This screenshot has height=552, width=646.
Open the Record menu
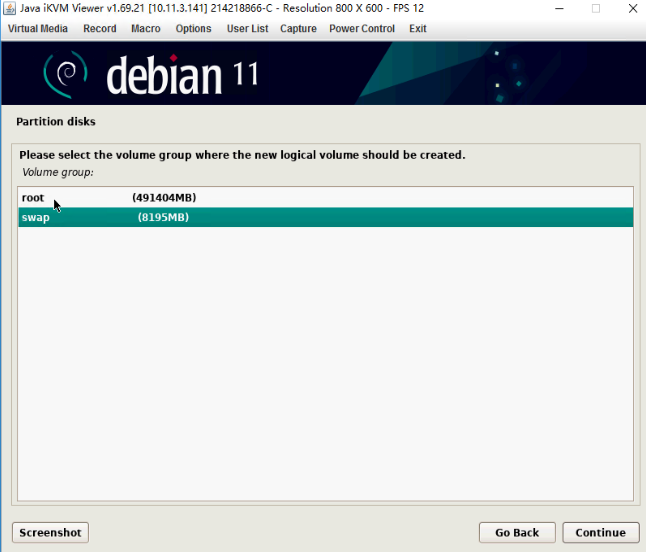(x=100, y=28)
